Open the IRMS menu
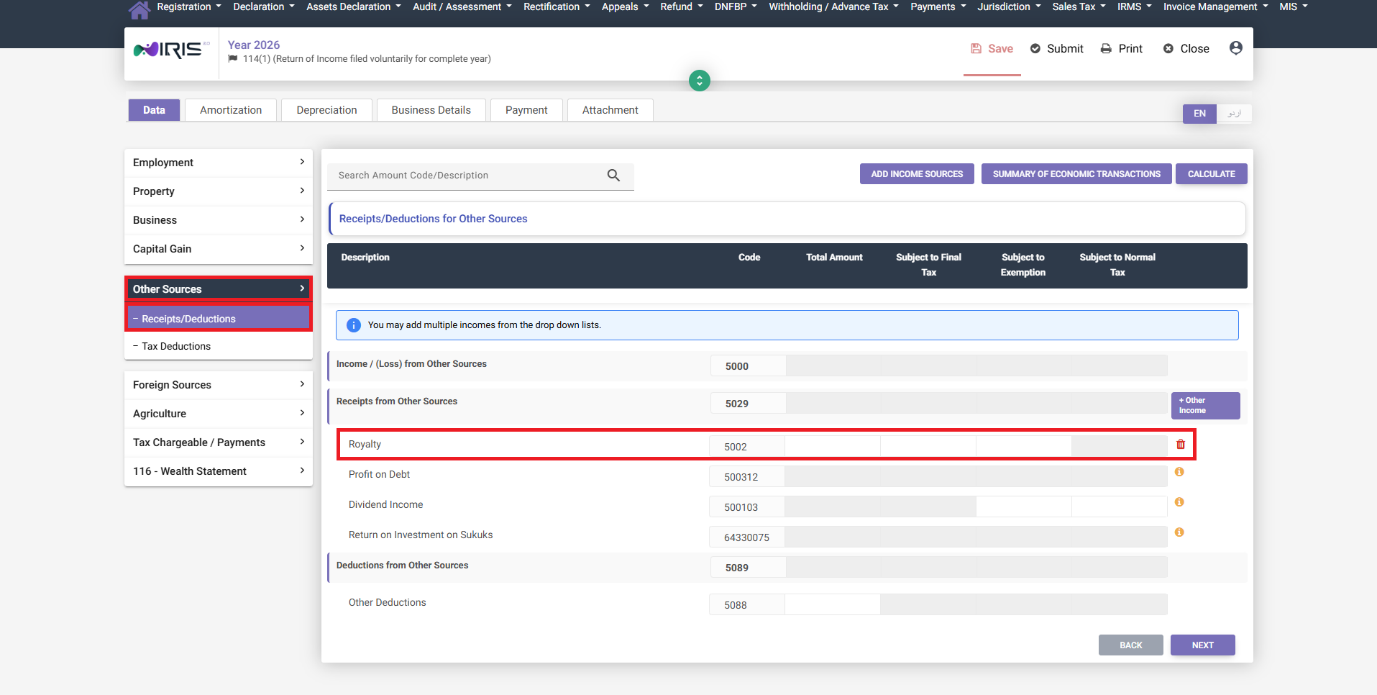Screen dimensions: 1377x695 click(1135, 7)
